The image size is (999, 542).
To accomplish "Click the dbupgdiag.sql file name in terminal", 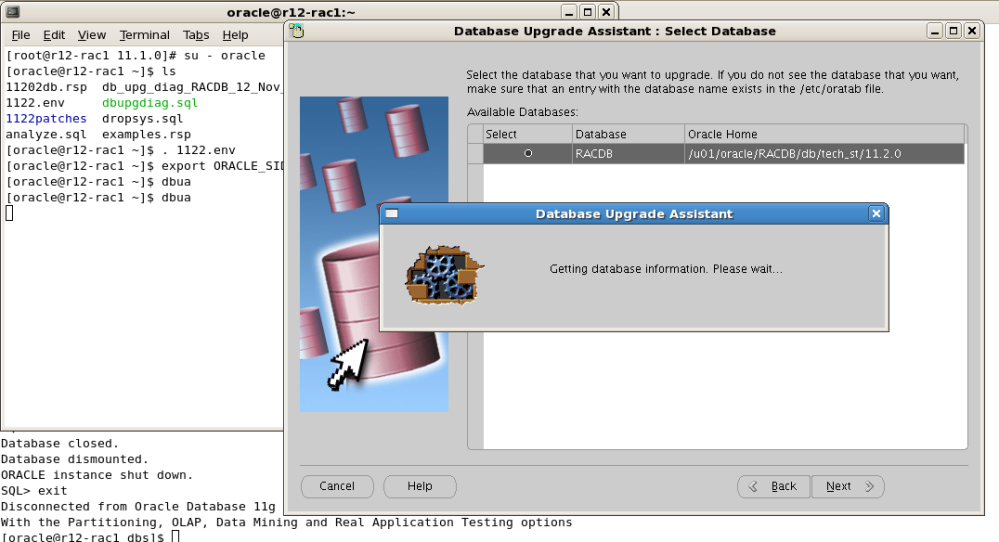I will click(150, 103).
